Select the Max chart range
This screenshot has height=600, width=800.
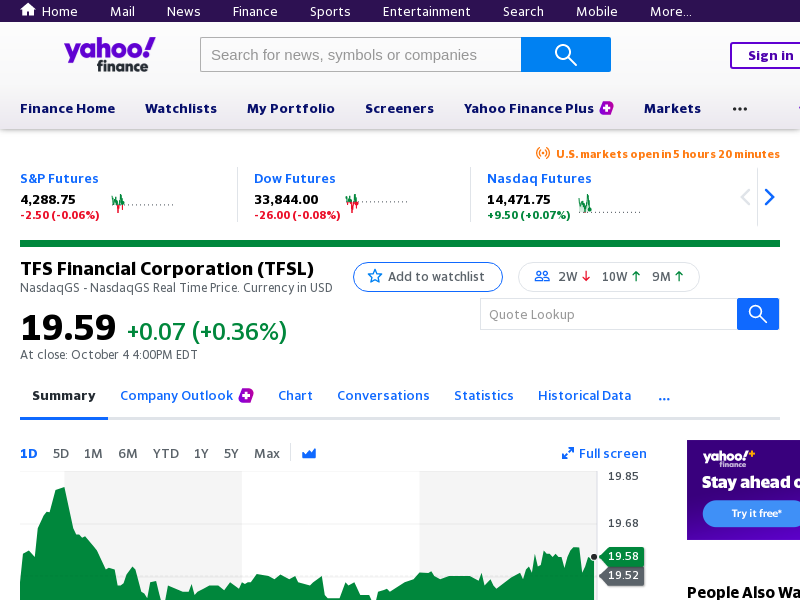pyautogui.click(x=267, y=453)
